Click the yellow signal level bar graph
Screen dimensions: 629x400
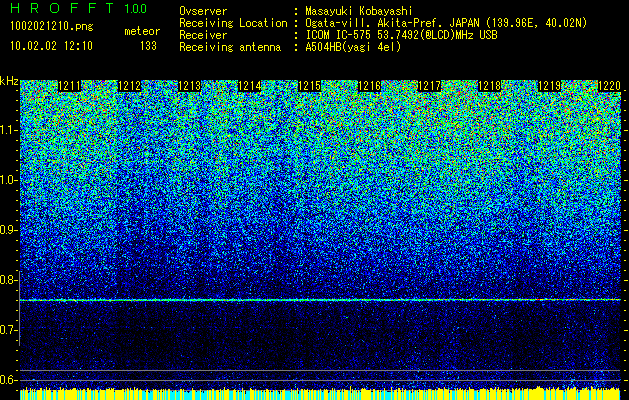320,394
